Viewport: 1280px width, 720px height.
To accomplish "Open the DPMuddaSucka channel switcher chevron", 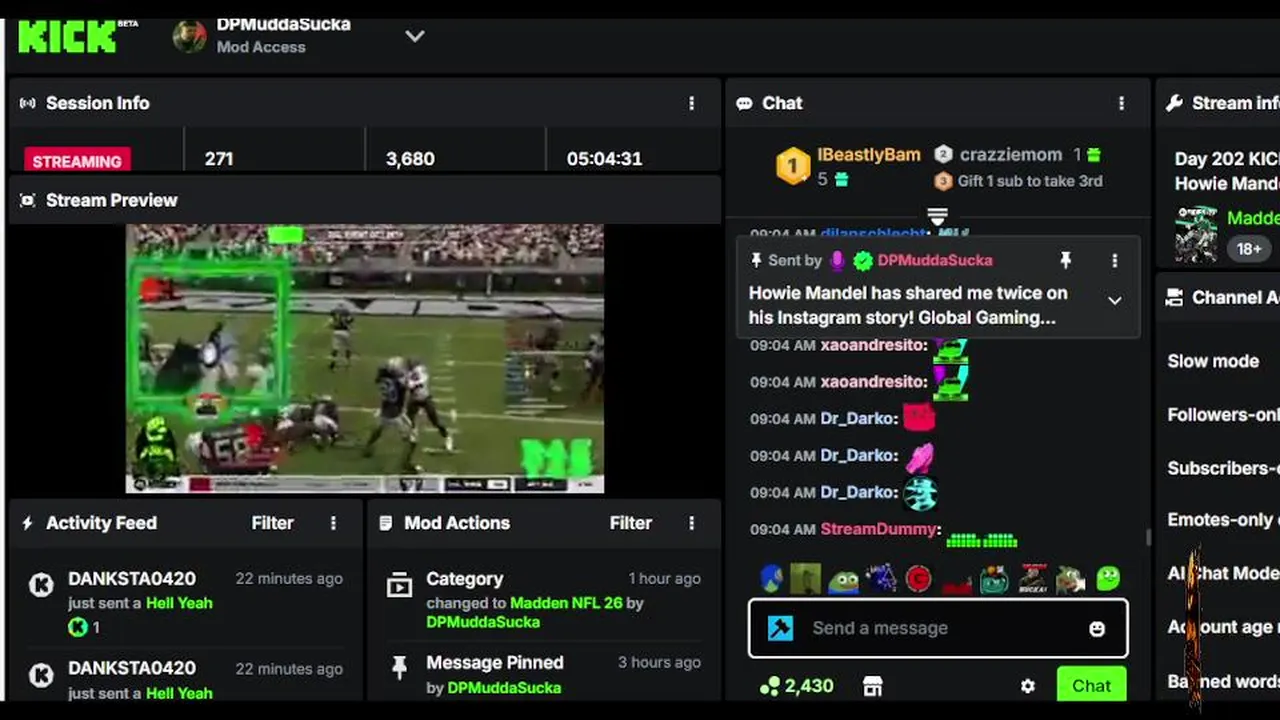I will pyautogui.click(x=414, y=36).
